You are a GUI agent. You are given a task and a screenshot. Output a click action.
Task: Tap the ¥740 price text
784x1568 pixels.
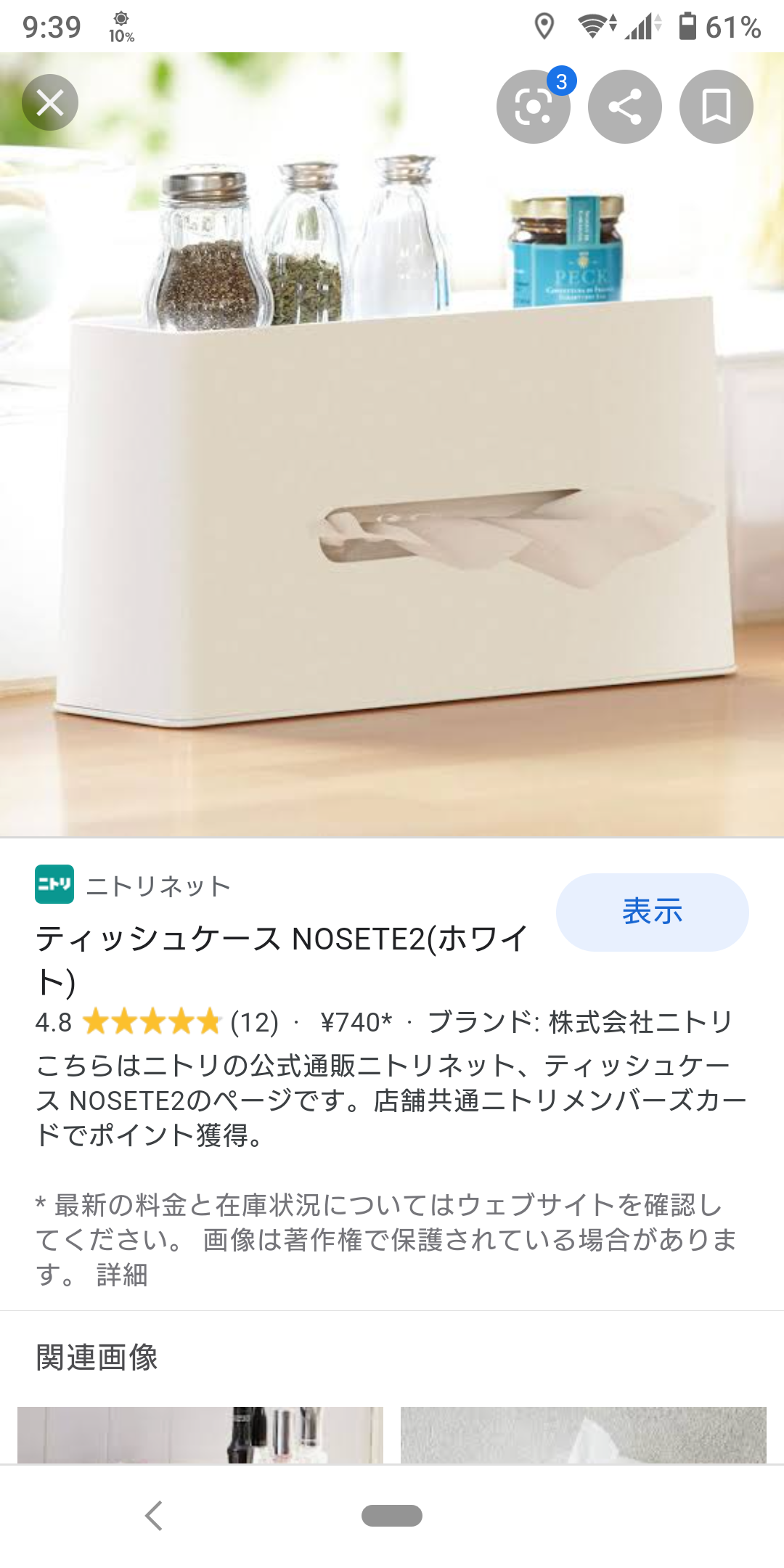click(356, 1022)
